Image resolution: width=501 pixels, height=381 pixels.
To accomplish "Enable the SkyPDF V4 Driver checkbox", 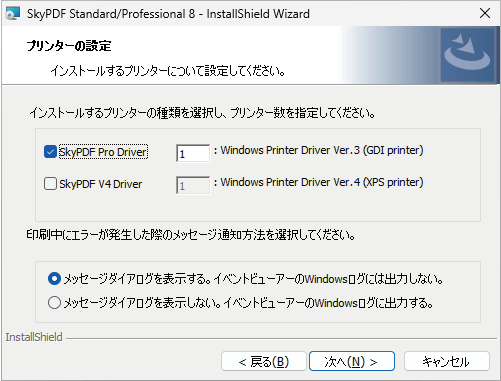I will 50,184.
